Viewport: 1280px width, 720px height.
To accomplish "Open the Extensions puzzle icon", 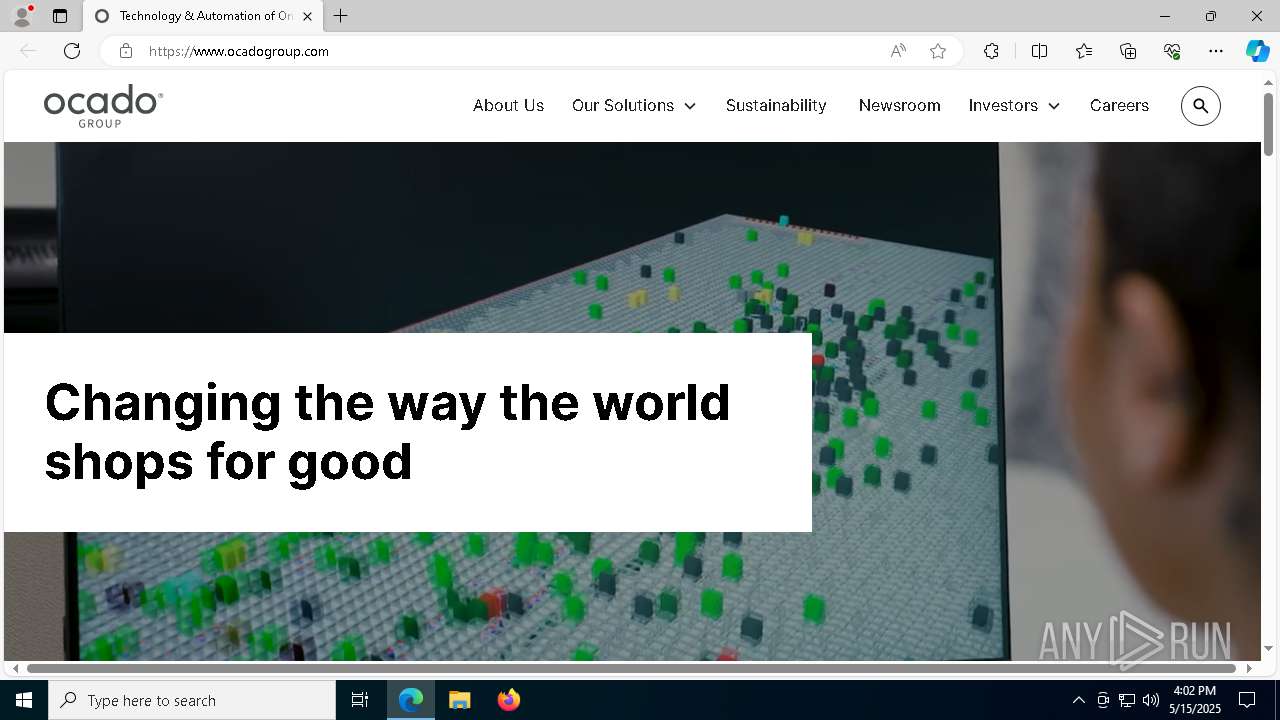I will coord(991,51).
